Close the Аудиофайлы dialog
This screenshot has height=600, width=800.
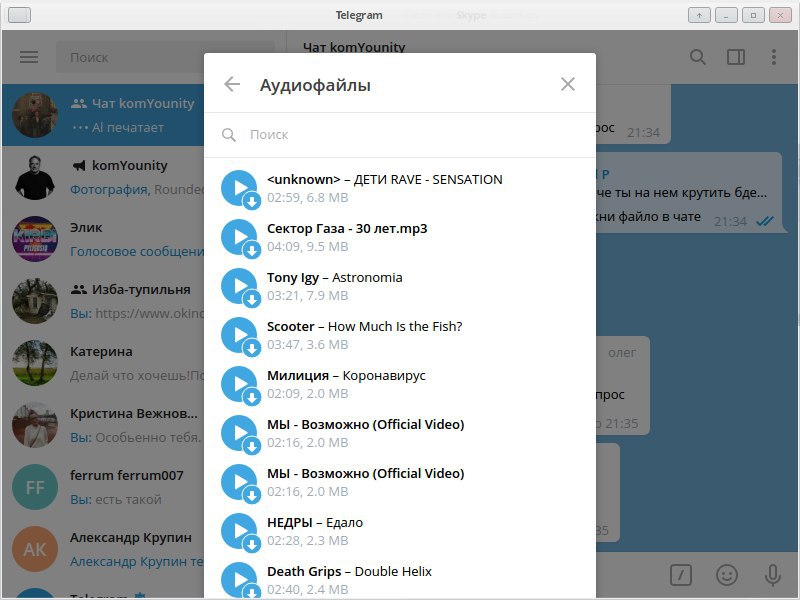[x=568, y=84]
